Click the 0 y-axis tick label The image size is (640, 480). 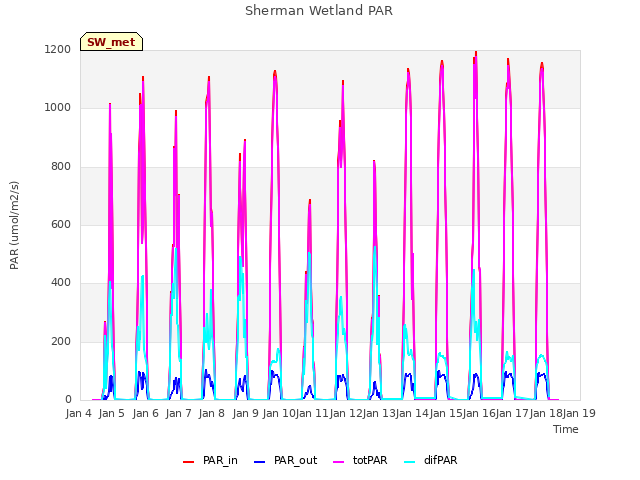[68, 400]
